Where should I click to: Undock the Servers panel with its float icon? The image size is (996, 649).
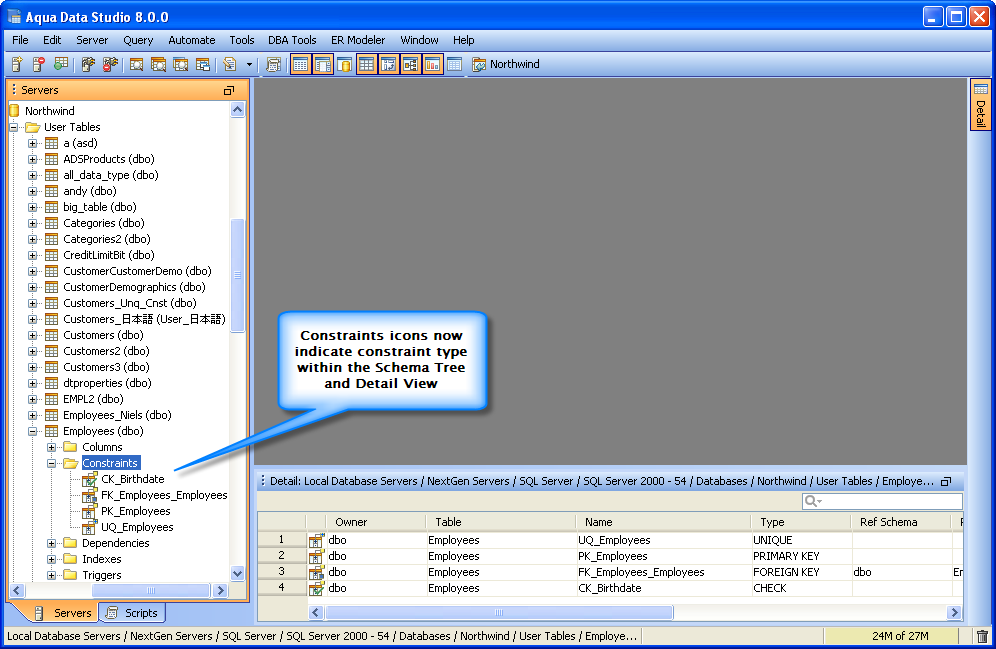coord(229,90)
